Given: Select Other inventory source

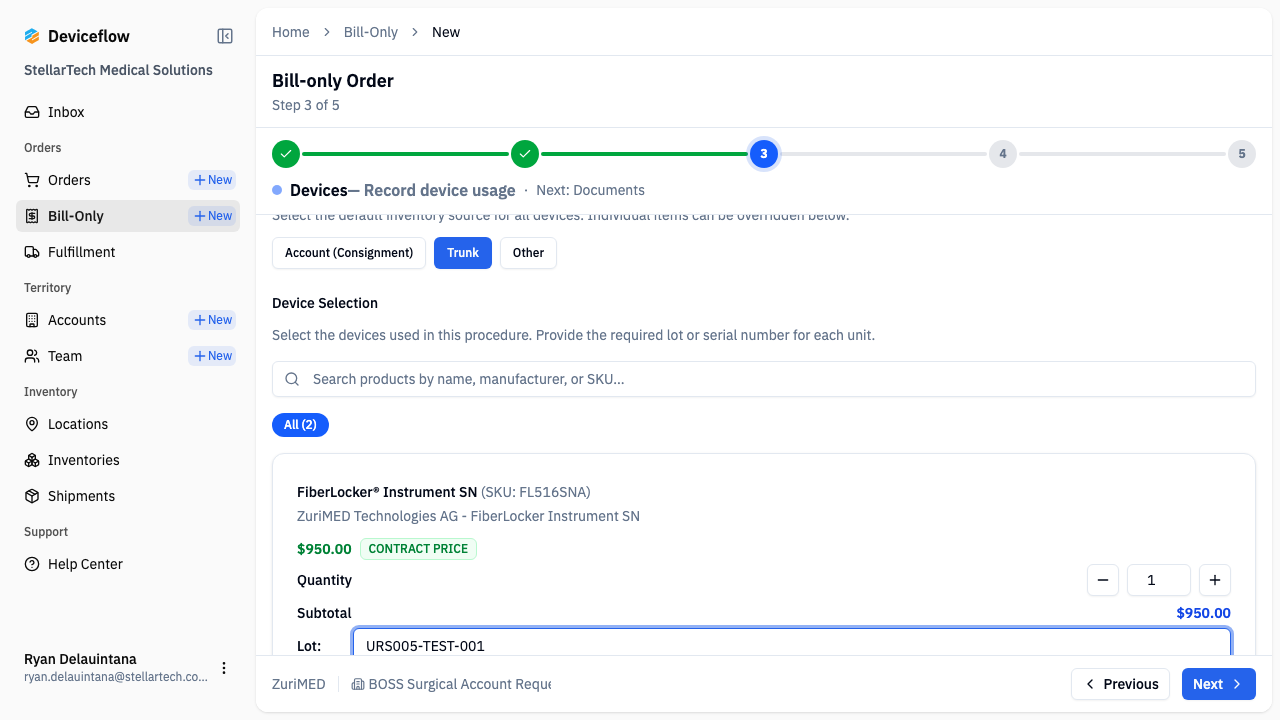Looking at the screenshot, I should pos(528,253).
